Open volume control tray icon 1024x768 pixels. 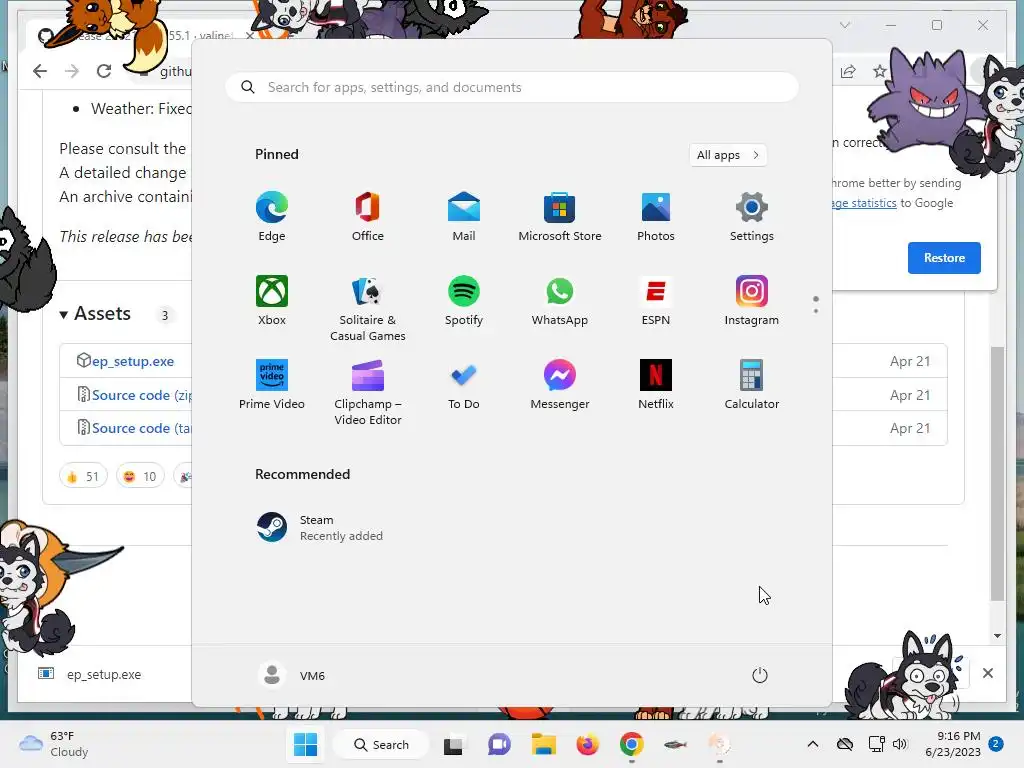900,744
